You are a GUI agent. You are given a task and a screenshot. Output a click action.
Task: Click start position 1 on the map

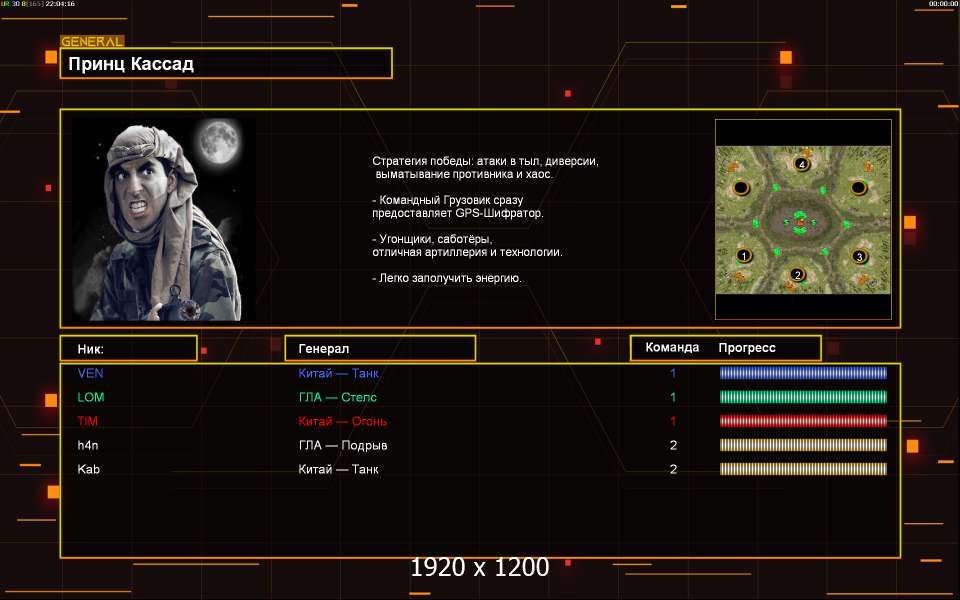coord(742,256)
